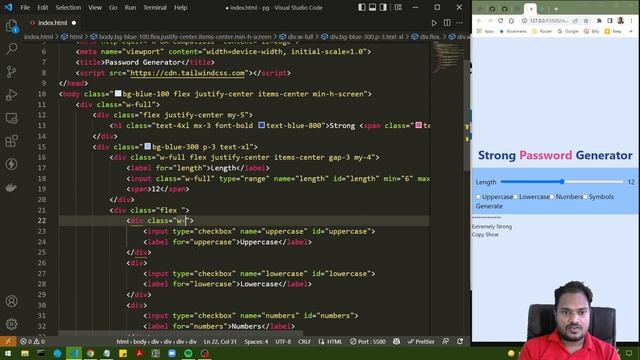Viewport: 640px width, 360px height.
Task: Open the View menu
Action: click(x=95, y=7)
